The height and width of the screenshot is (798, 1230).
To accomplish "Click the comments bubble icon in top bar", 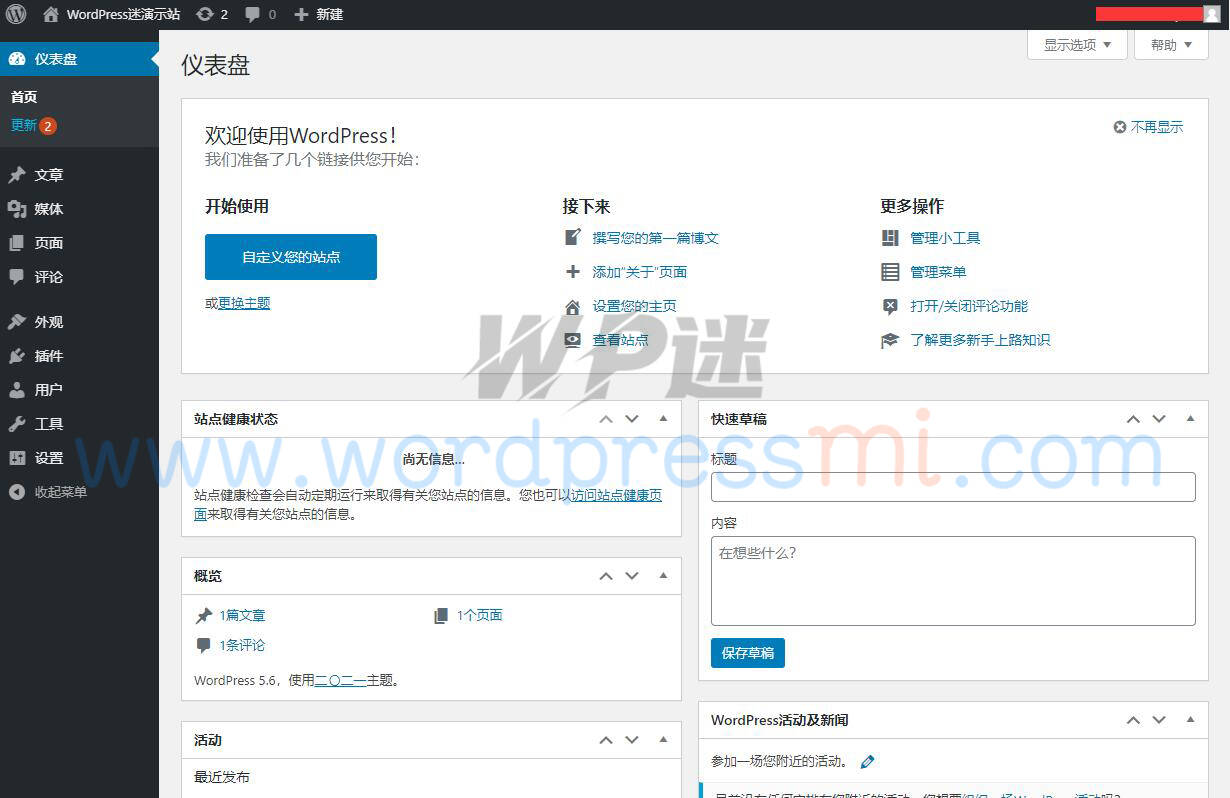I will tap(251, 14).
